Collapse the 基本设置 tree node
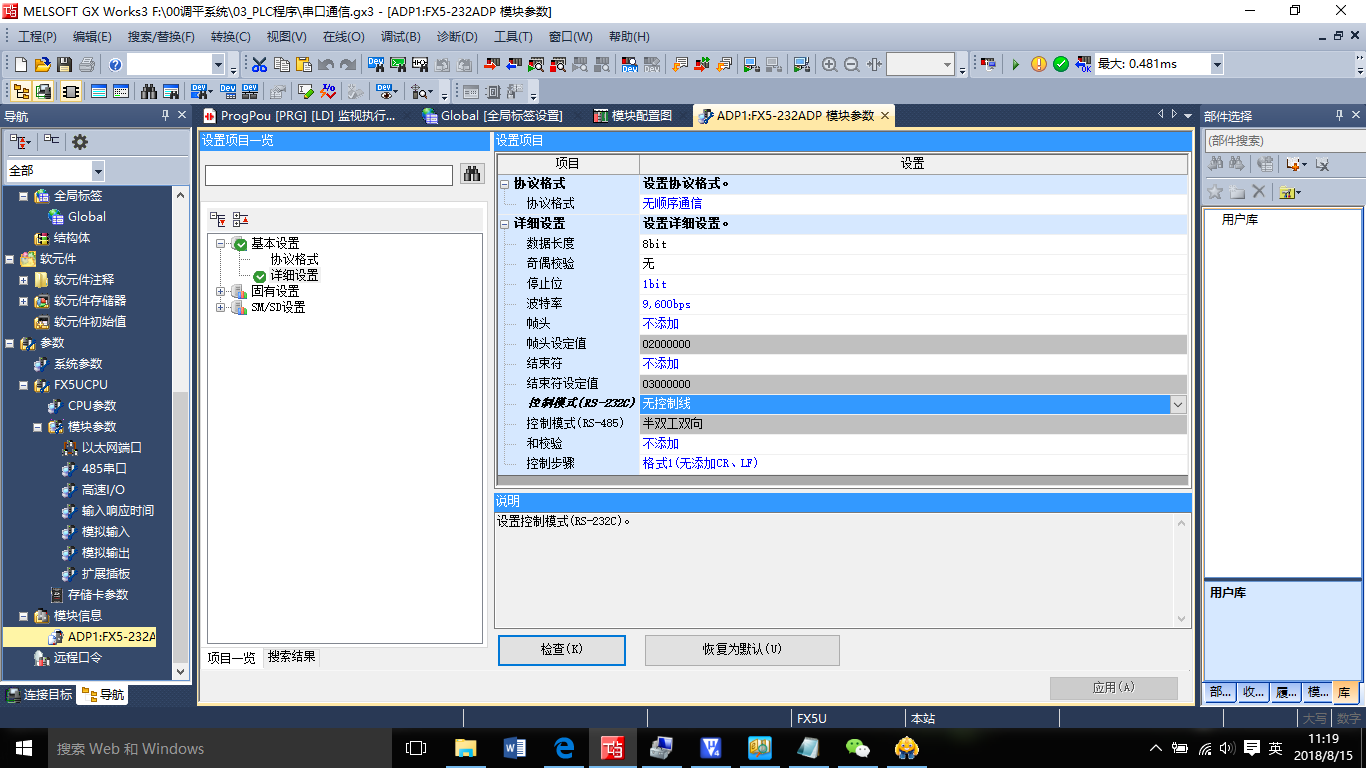Viewport: 1366px width, 768px height. point(221,244)
